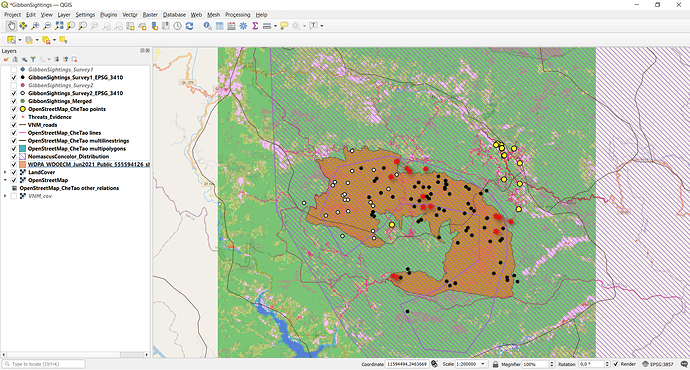This screenshot has width=690, height=370.
Task: Open the Scale dropdown in status bar
Action: pyautogui.click(x=483, y=364)
